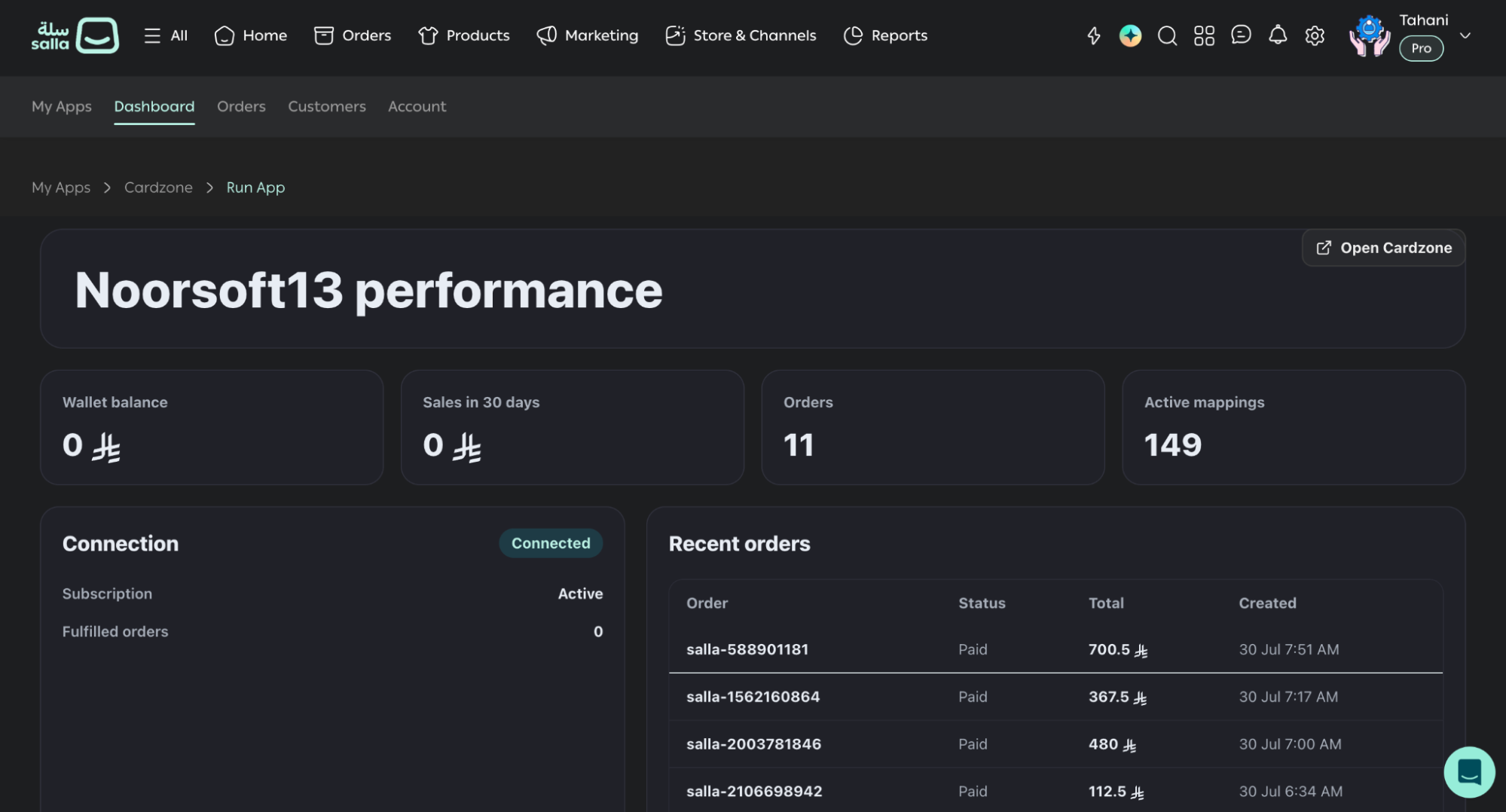Click the Subscription Active value
This screenshot has height=812, width=1506.
coord(580,594)
